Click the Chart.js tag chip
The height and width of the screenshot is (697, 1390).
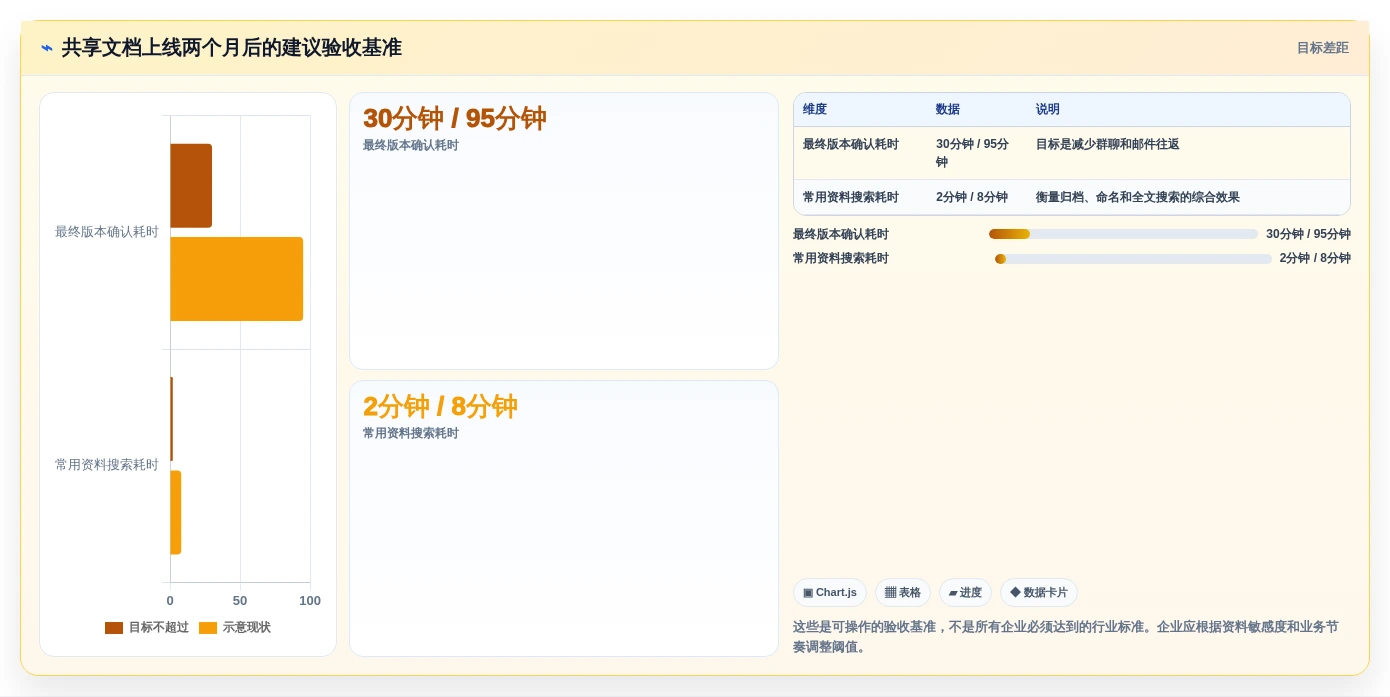click(x=830, y=593)
